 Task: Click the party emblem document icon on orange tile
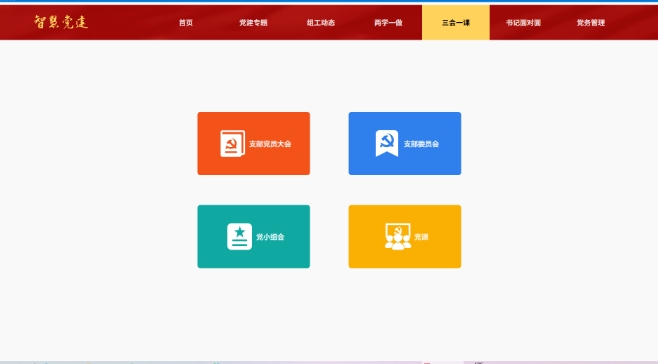(232, 144)
